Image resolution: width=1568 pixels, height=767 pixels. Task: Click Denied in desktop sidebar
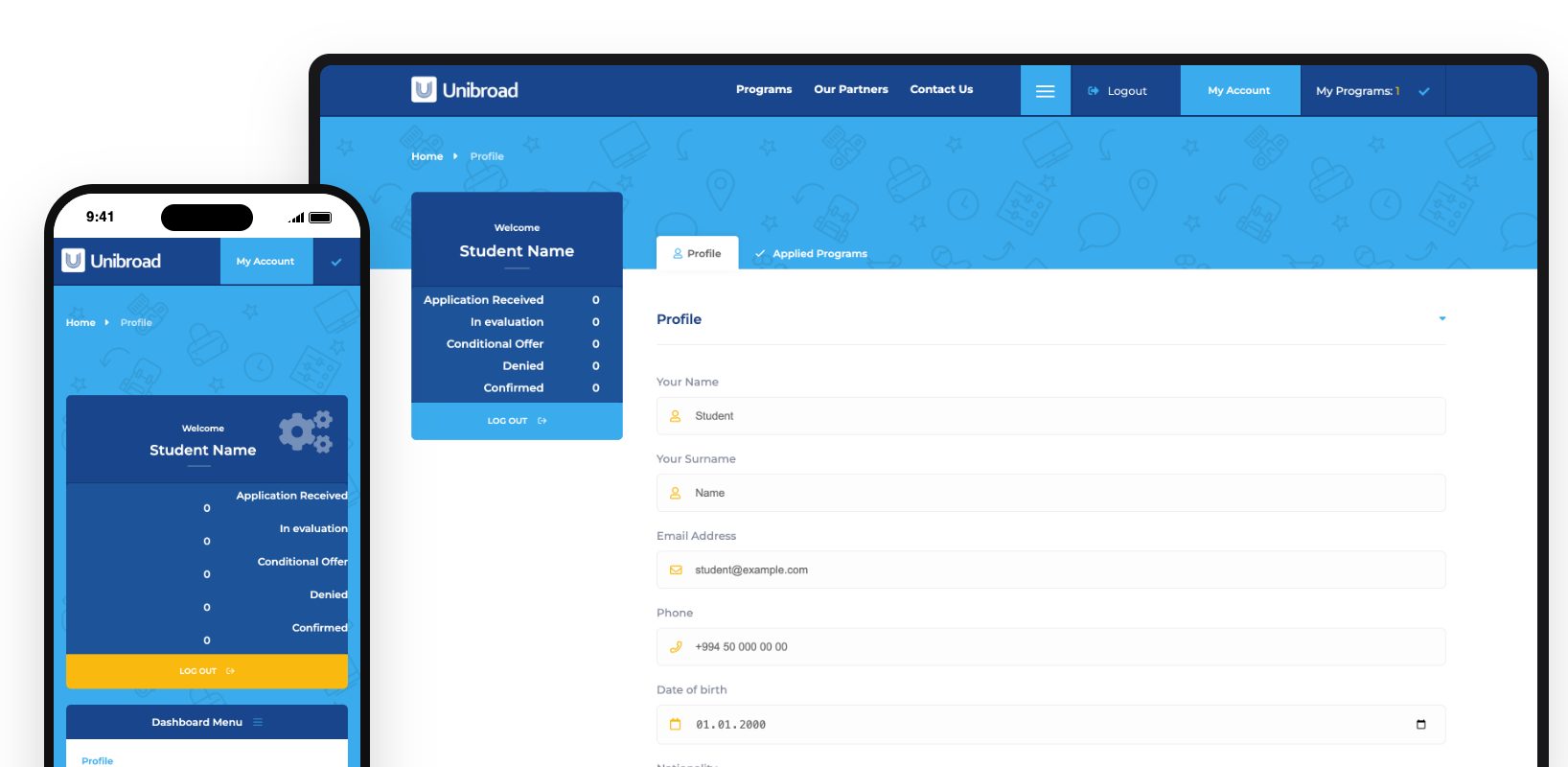coord(523,366)
